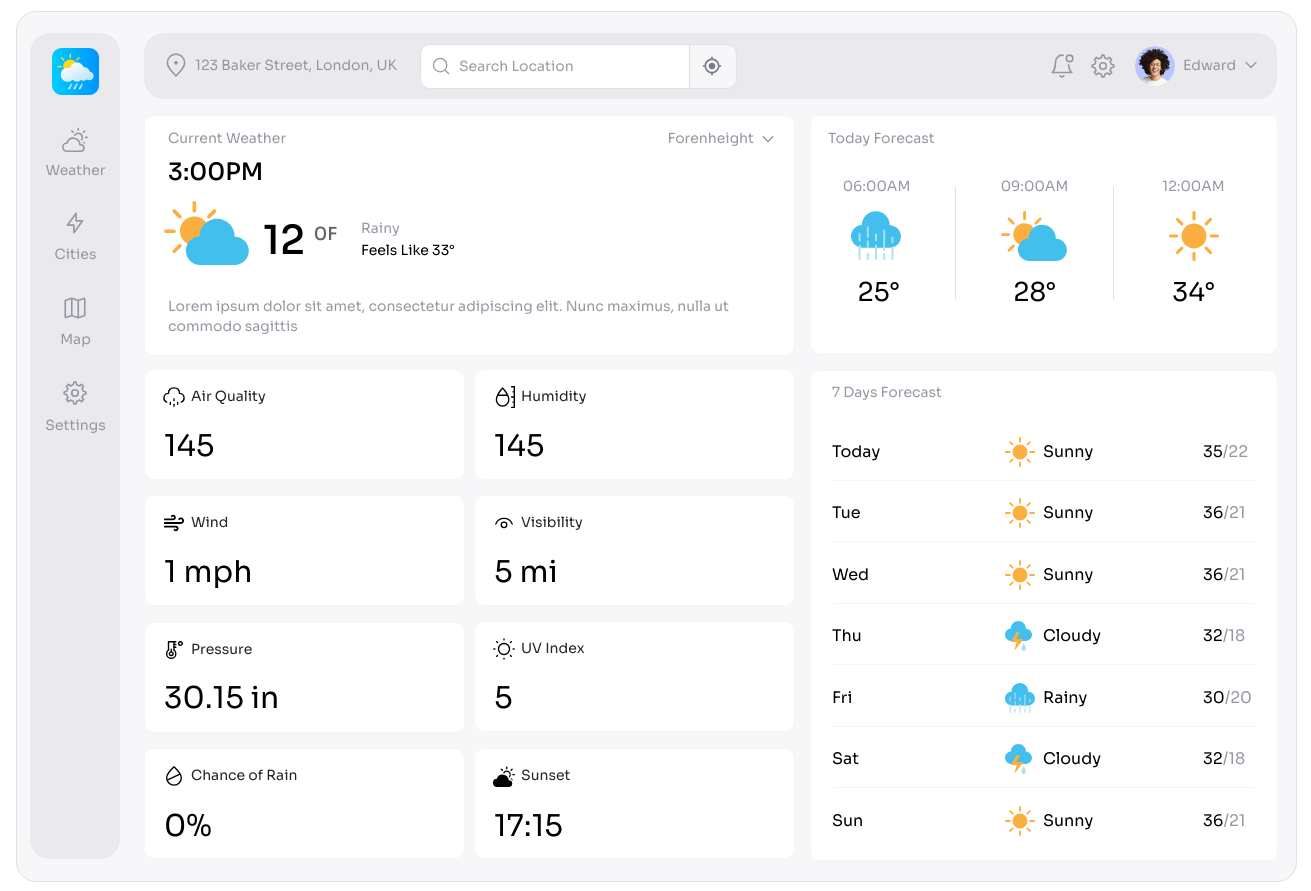Click the notification bell icon
This screenshot has width=1311, height=891.
point(1062,65)
